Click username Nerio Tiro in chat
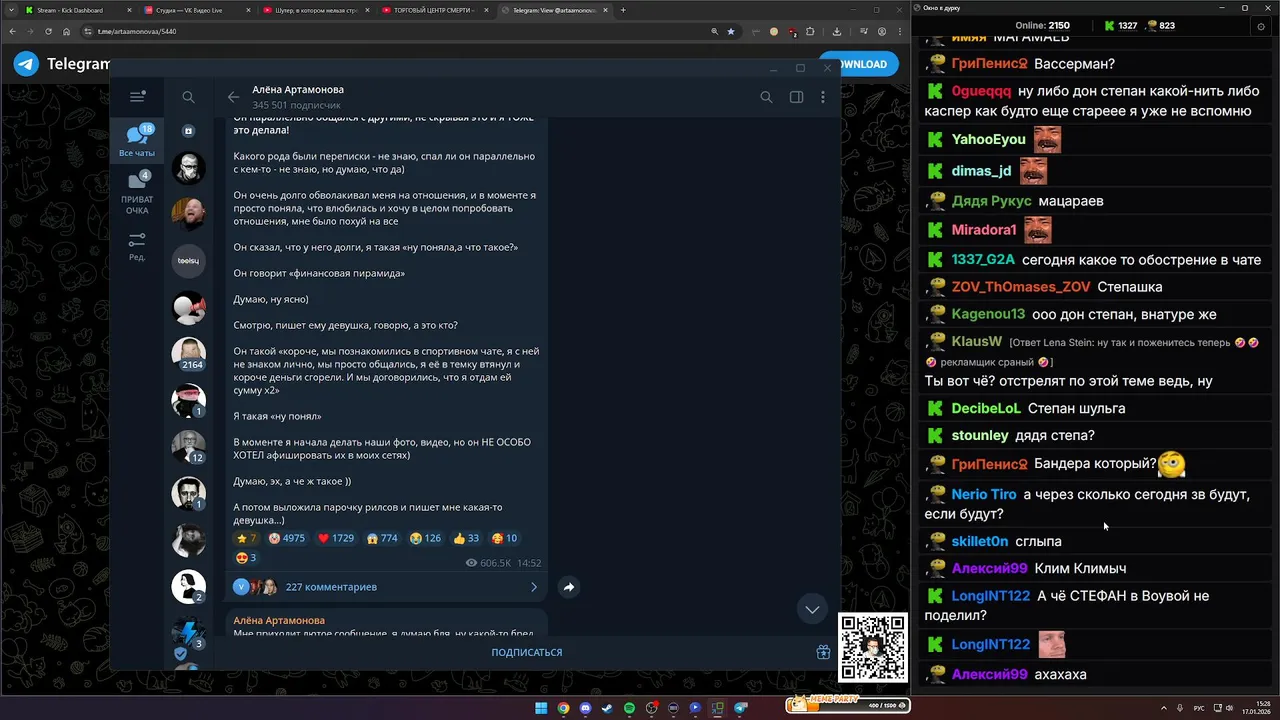Viewport: 1280px width, 720px height. [x=984, y=495]
